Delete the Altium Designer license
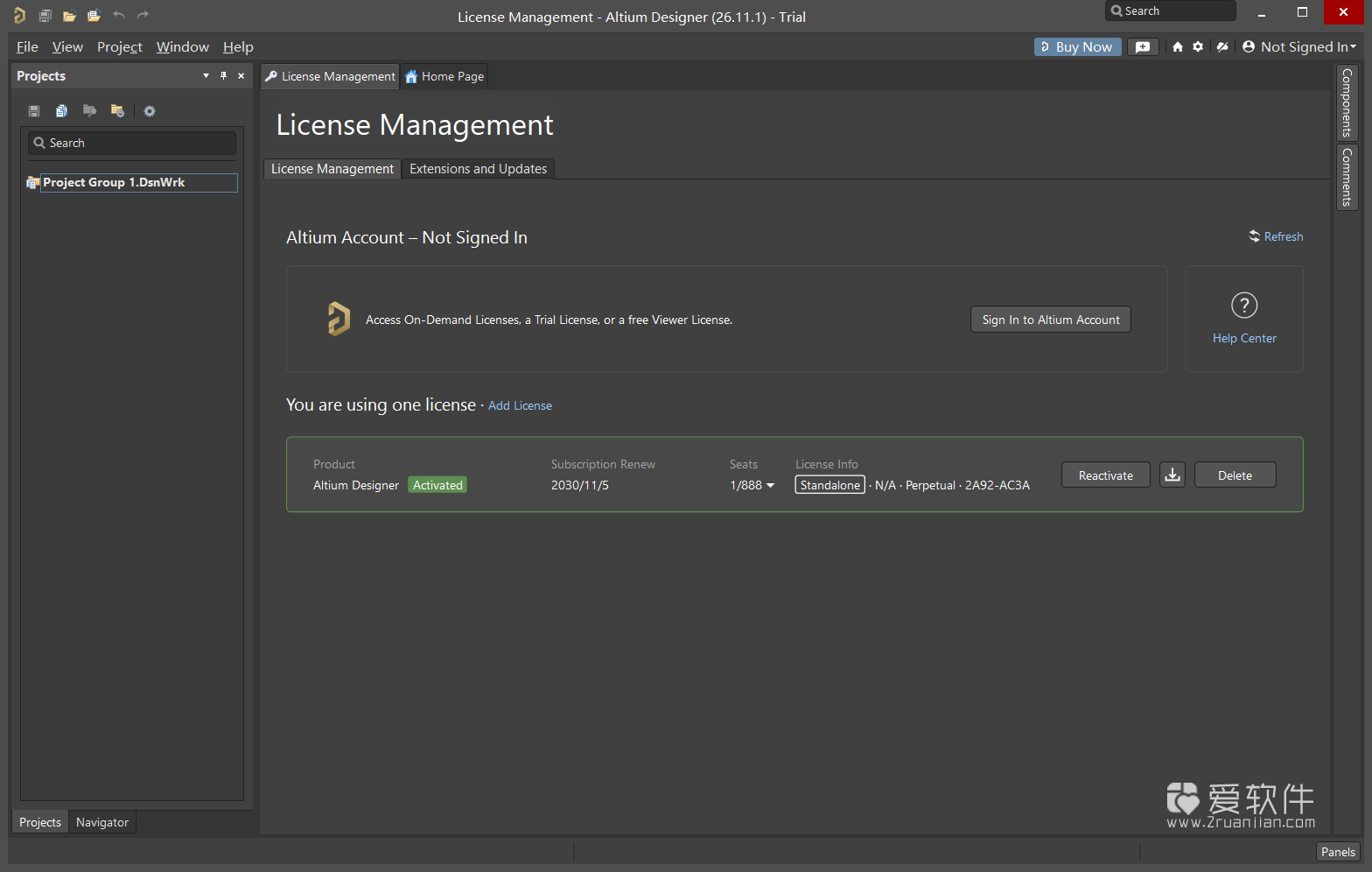The width and height of the screenshot is (1372, 872). (x=1235, y=475)
